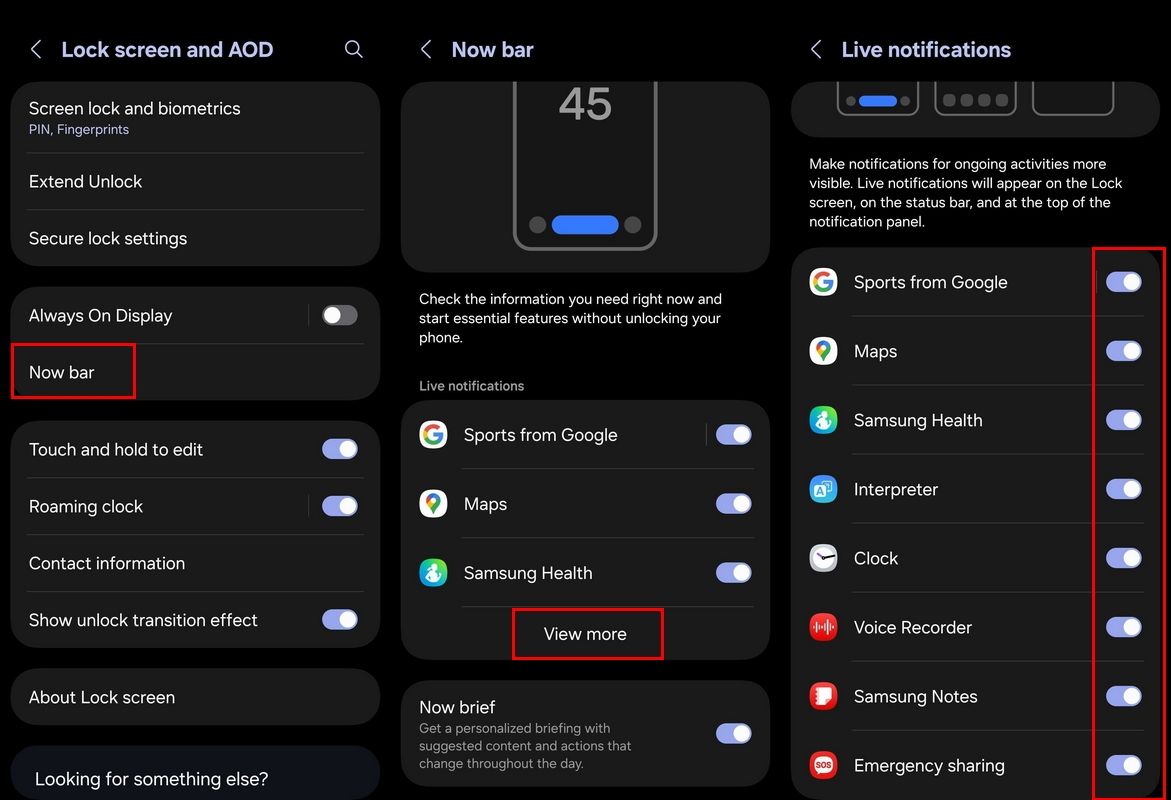Open Secure lock settings

click(x=107, y=238)
